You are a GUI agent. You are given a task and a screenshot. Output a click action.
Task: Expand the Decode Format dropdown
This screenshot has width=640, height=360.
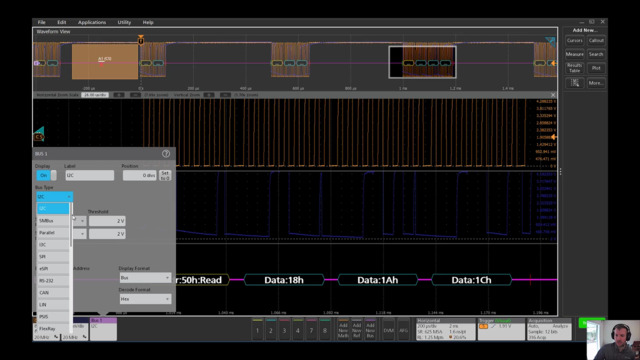(x=145, y=299)
